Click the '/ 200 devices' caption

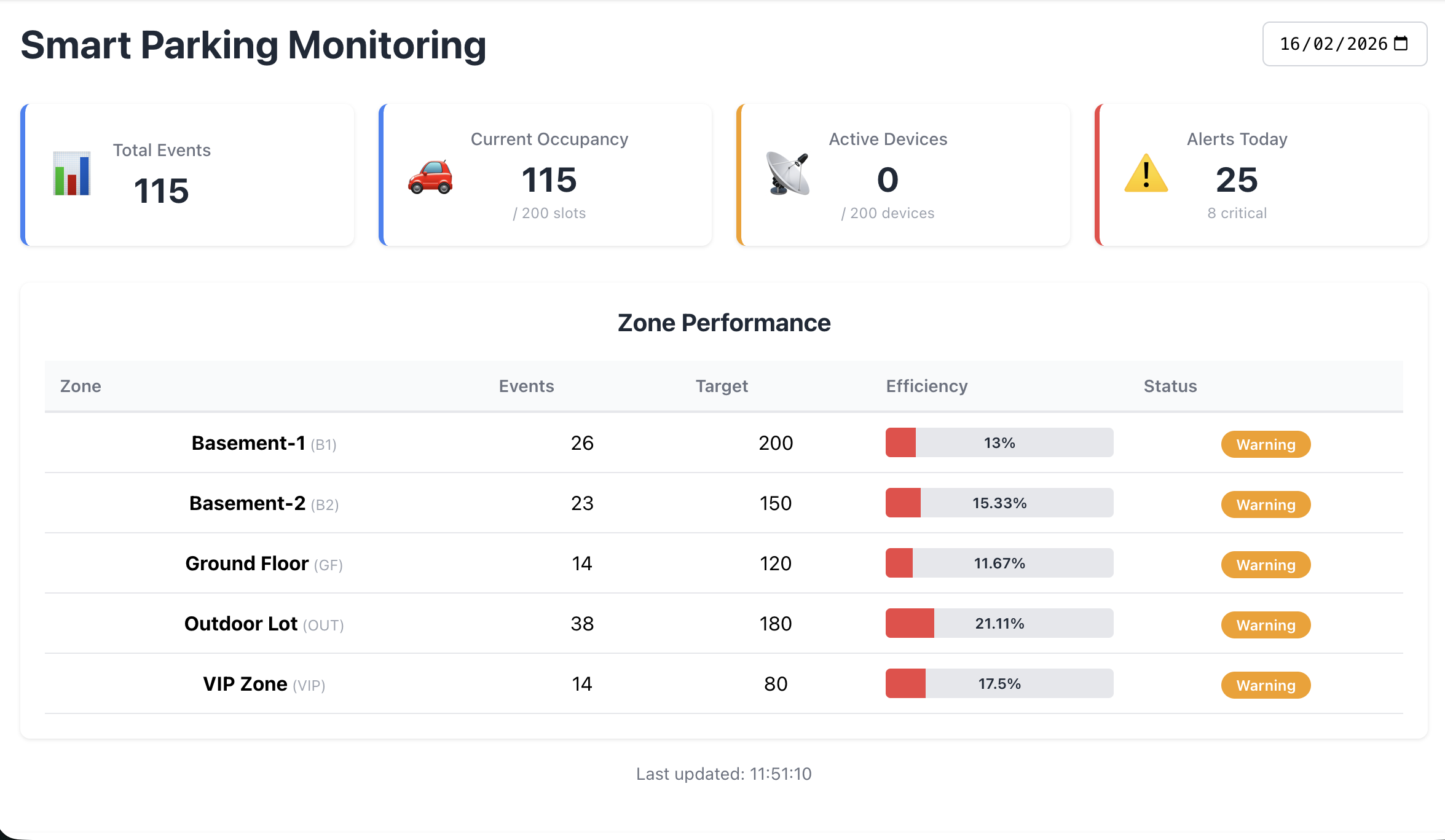point(888,213)
